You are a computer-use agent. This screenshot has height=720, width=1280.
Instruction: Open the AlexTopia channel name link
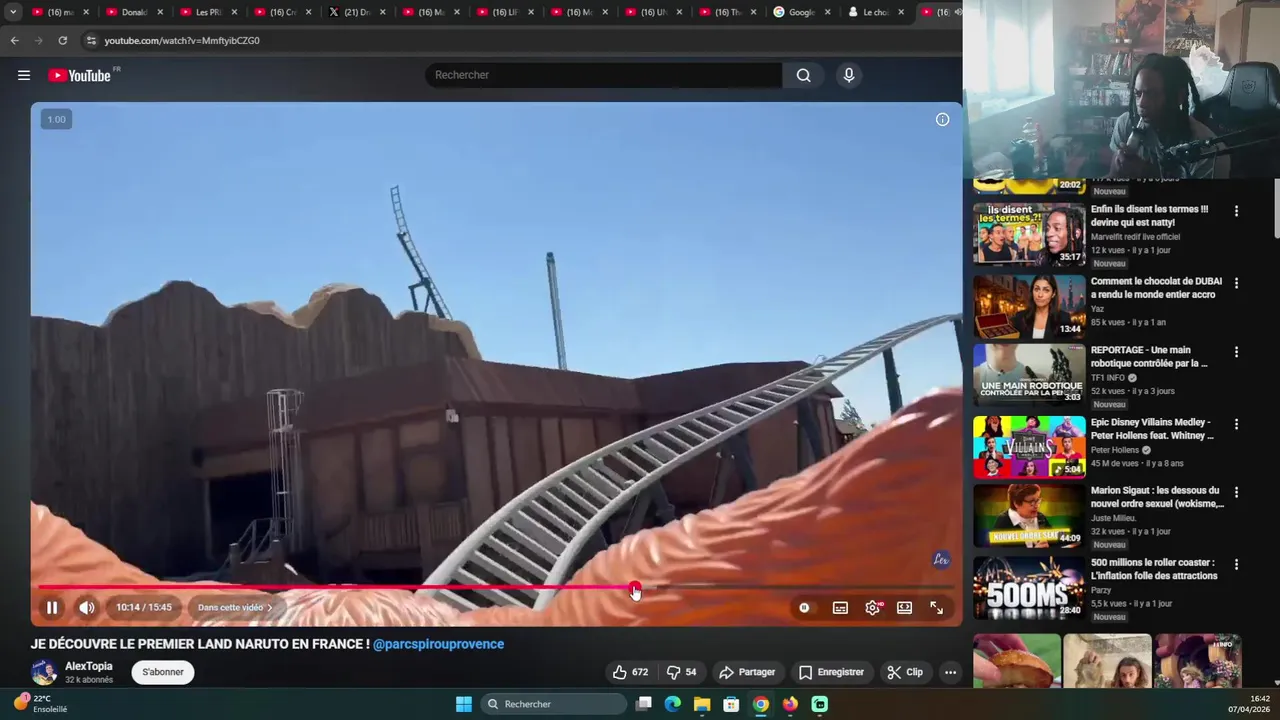(89, 666)
